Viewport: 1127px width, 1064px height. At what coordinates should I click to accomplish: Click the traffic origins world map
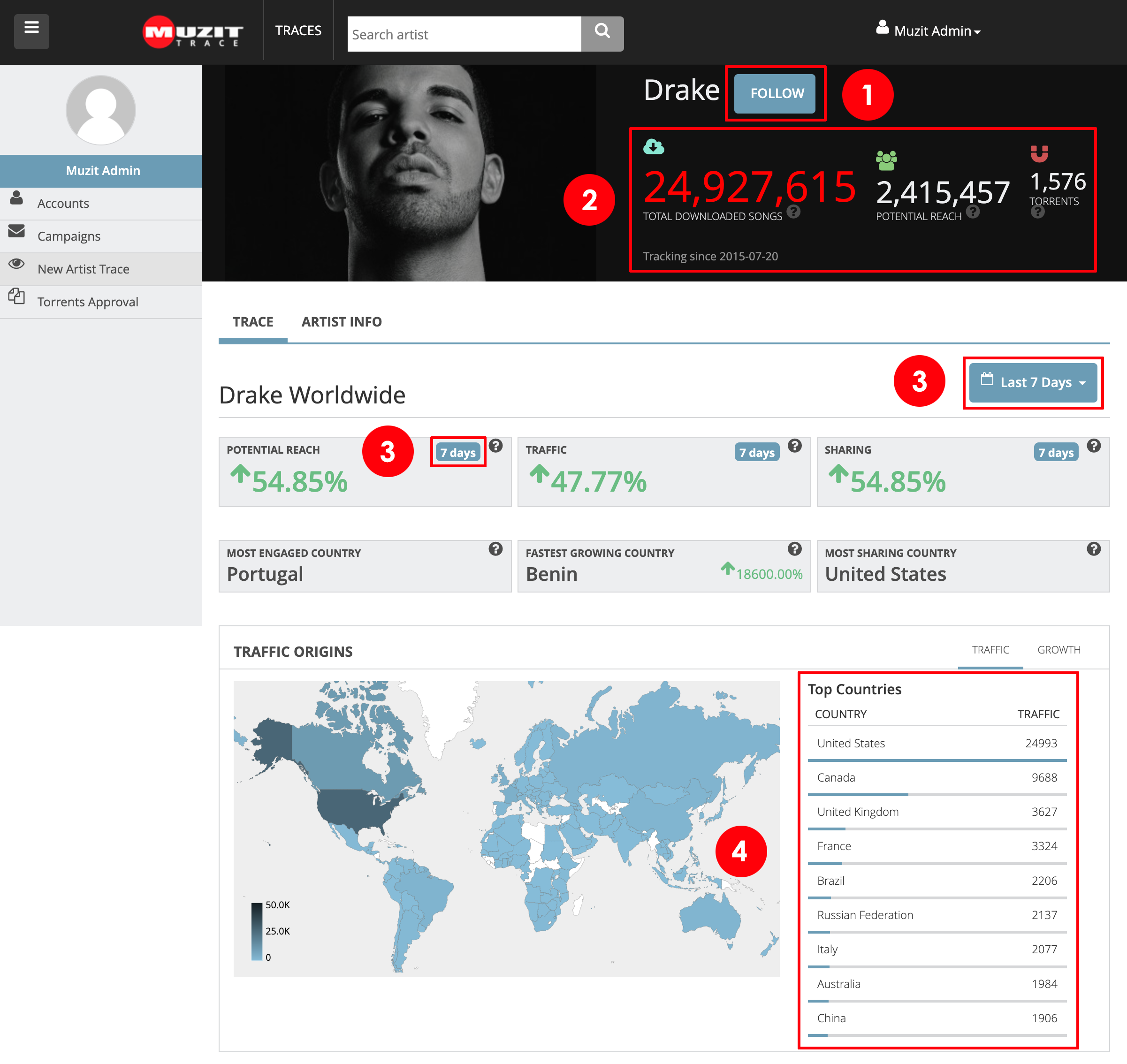pos(507,828)
